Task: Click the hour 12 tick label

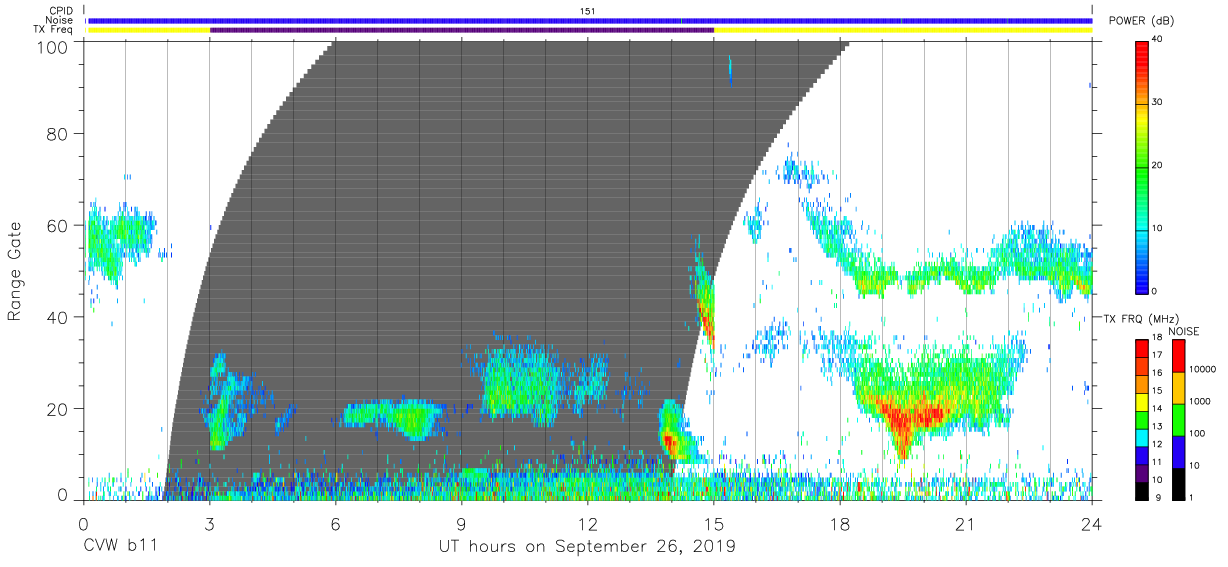Action: [x=588, y=524]
